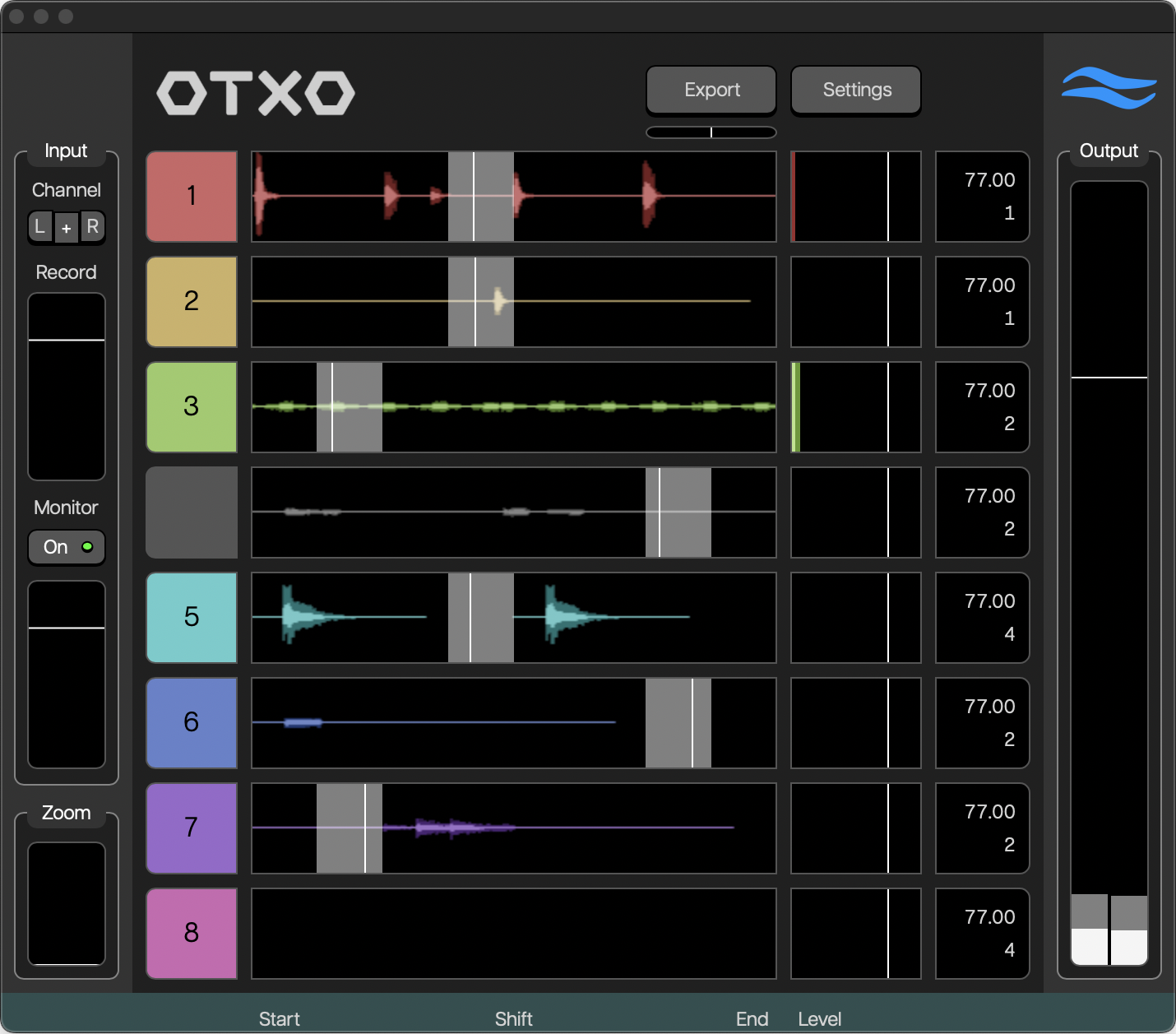Enable left input channel with the L toggle
Screen dimensions: 1176x1034
39,227
